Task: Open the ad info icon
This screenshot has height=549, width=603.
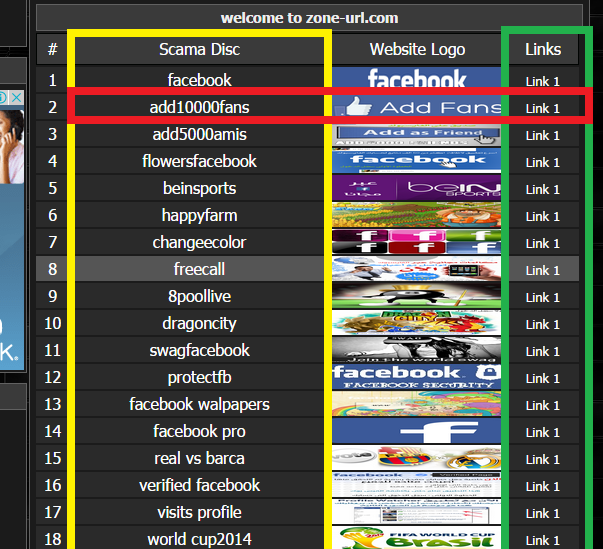Action: pos(3,98)
